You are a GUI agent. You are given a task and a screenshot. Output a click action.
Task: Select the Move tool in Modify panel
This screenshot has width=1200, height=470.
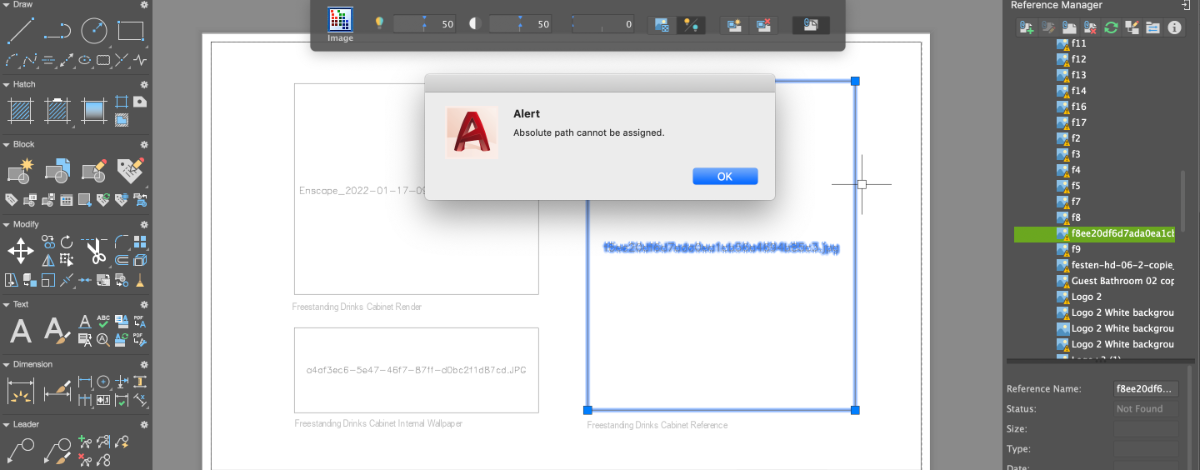click(x=21, y=250)
